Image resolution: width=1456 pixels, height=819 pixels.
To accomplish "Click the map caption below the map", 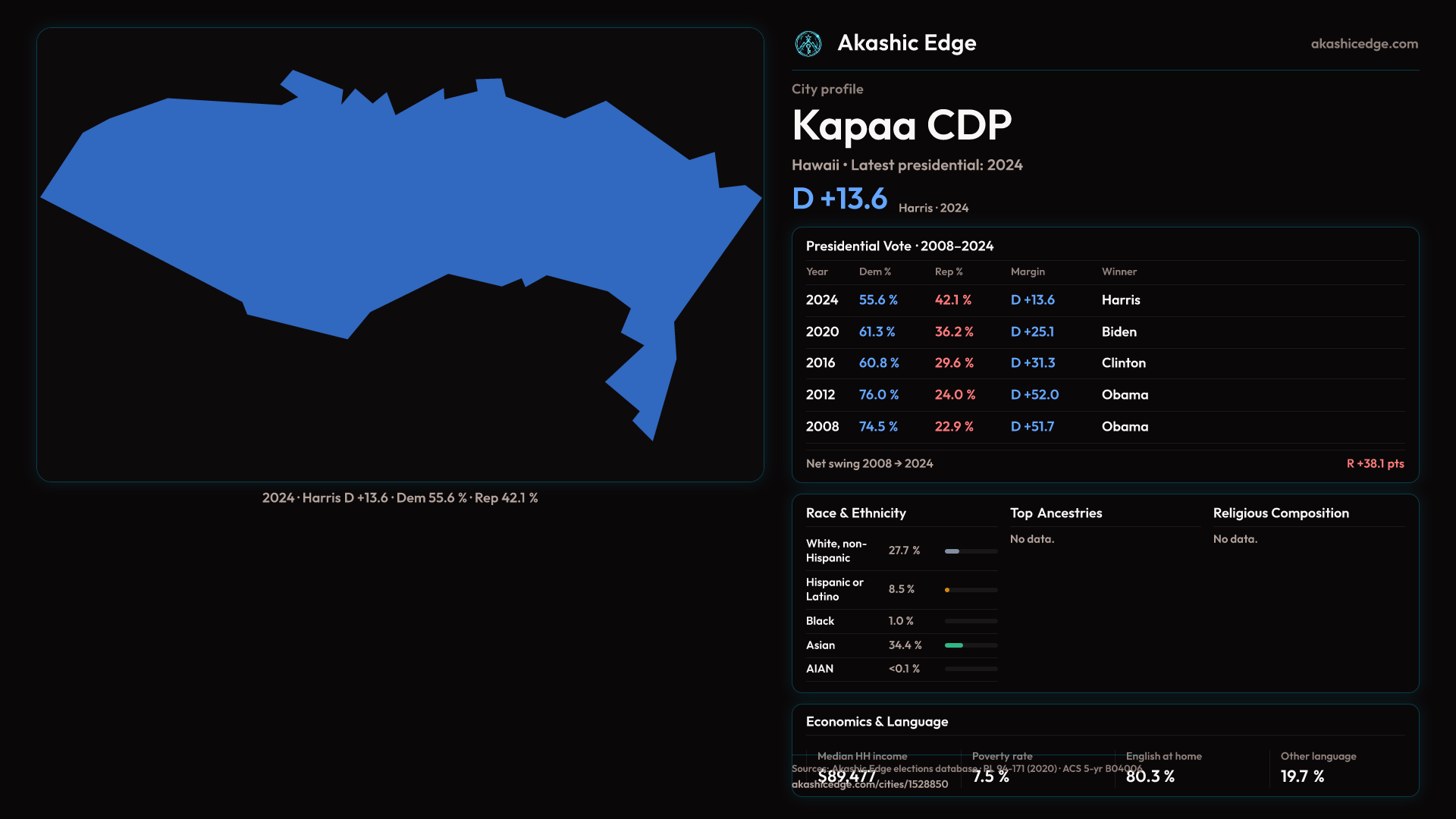I will point(400,498).
